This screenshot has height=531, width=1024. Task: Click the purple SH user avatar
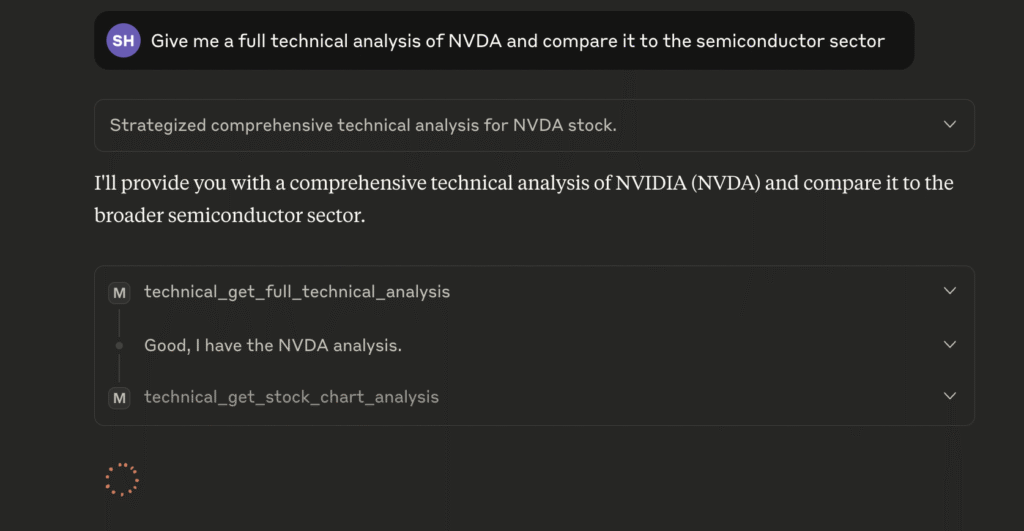(x=123, y=40)
